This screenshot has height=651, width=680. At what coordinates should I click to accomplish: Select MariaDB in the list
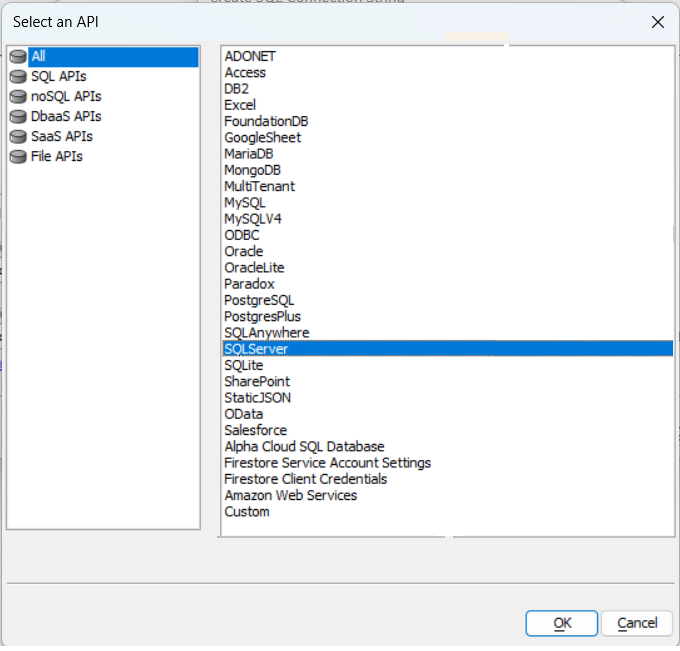(248, 154)
